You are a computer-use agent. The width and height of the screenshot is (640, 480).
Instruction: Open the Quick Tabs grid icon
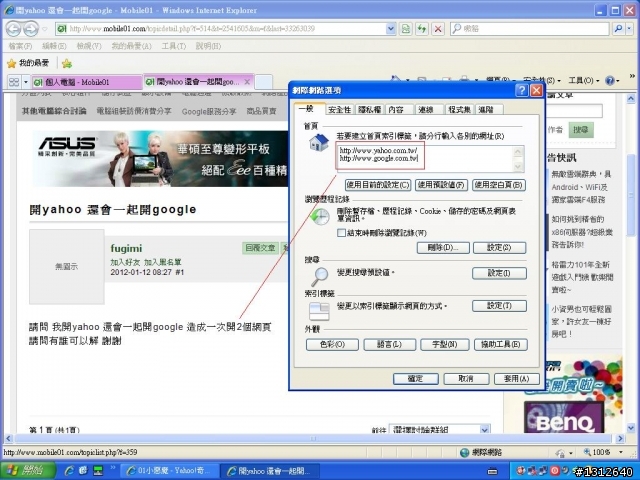14,82
